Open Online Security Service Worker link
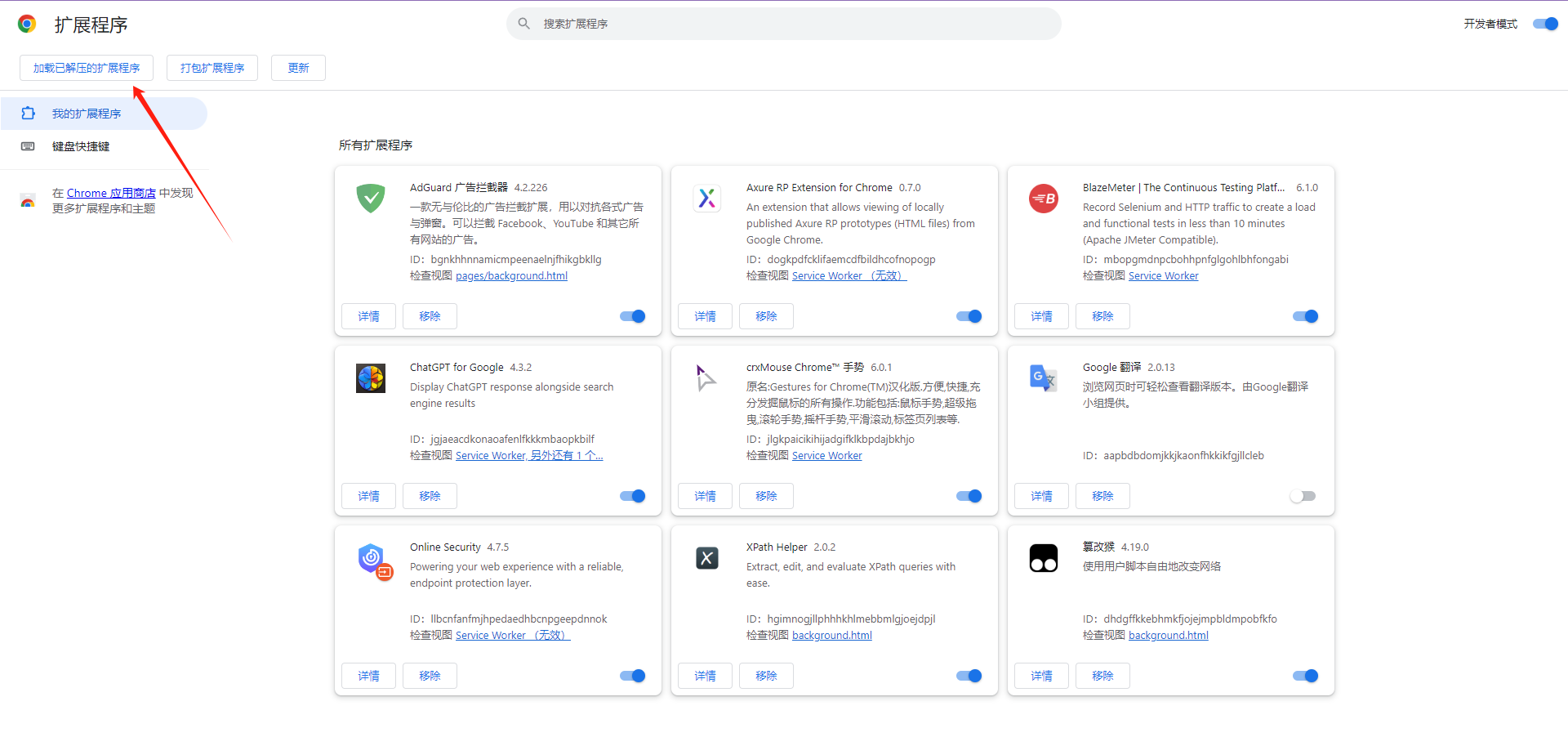 (x=513, y=636)
